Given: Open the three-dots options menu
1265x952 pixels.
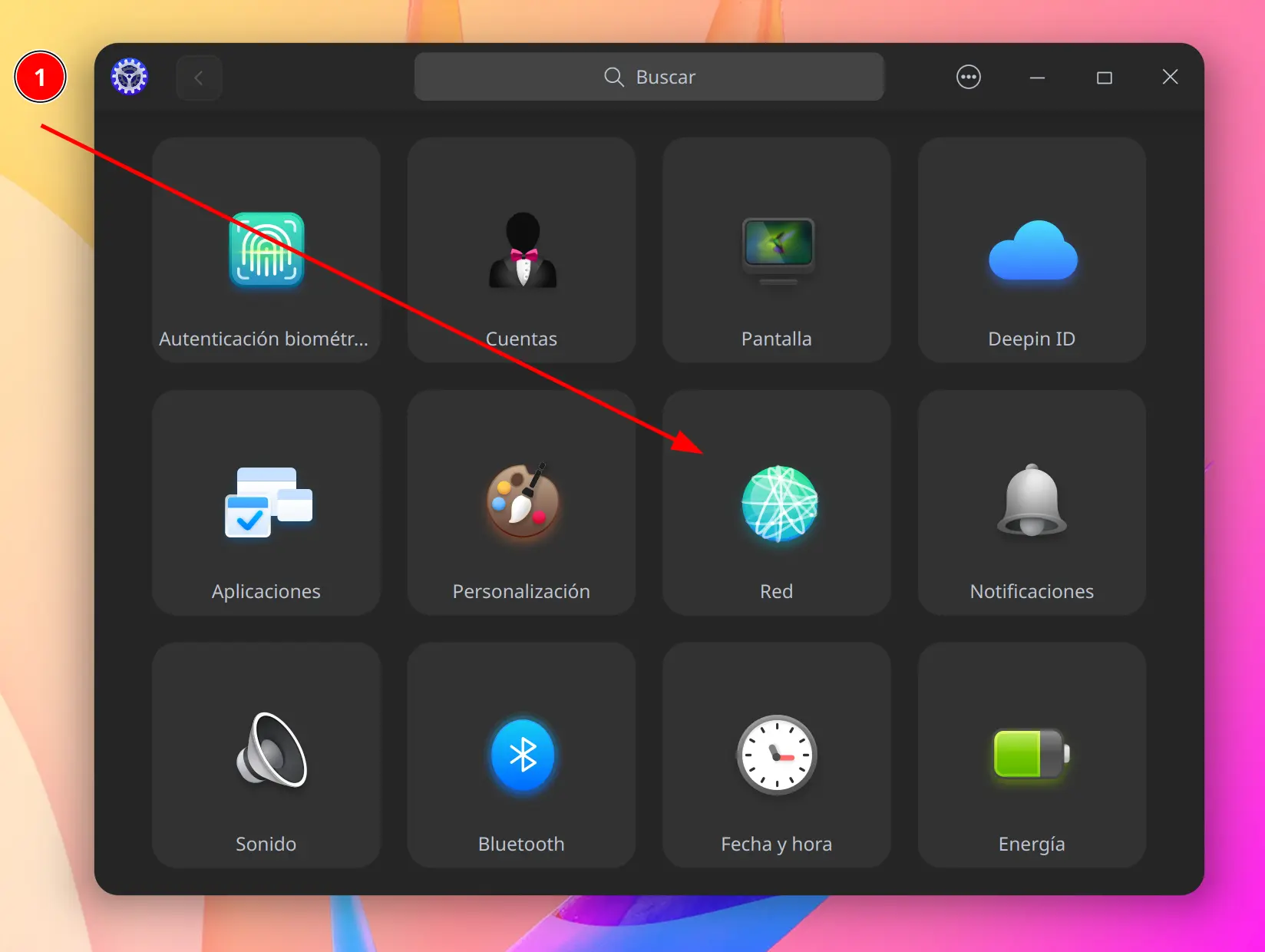Looking at the screenshot, I should pyautogui.click(x=969, y=77).
